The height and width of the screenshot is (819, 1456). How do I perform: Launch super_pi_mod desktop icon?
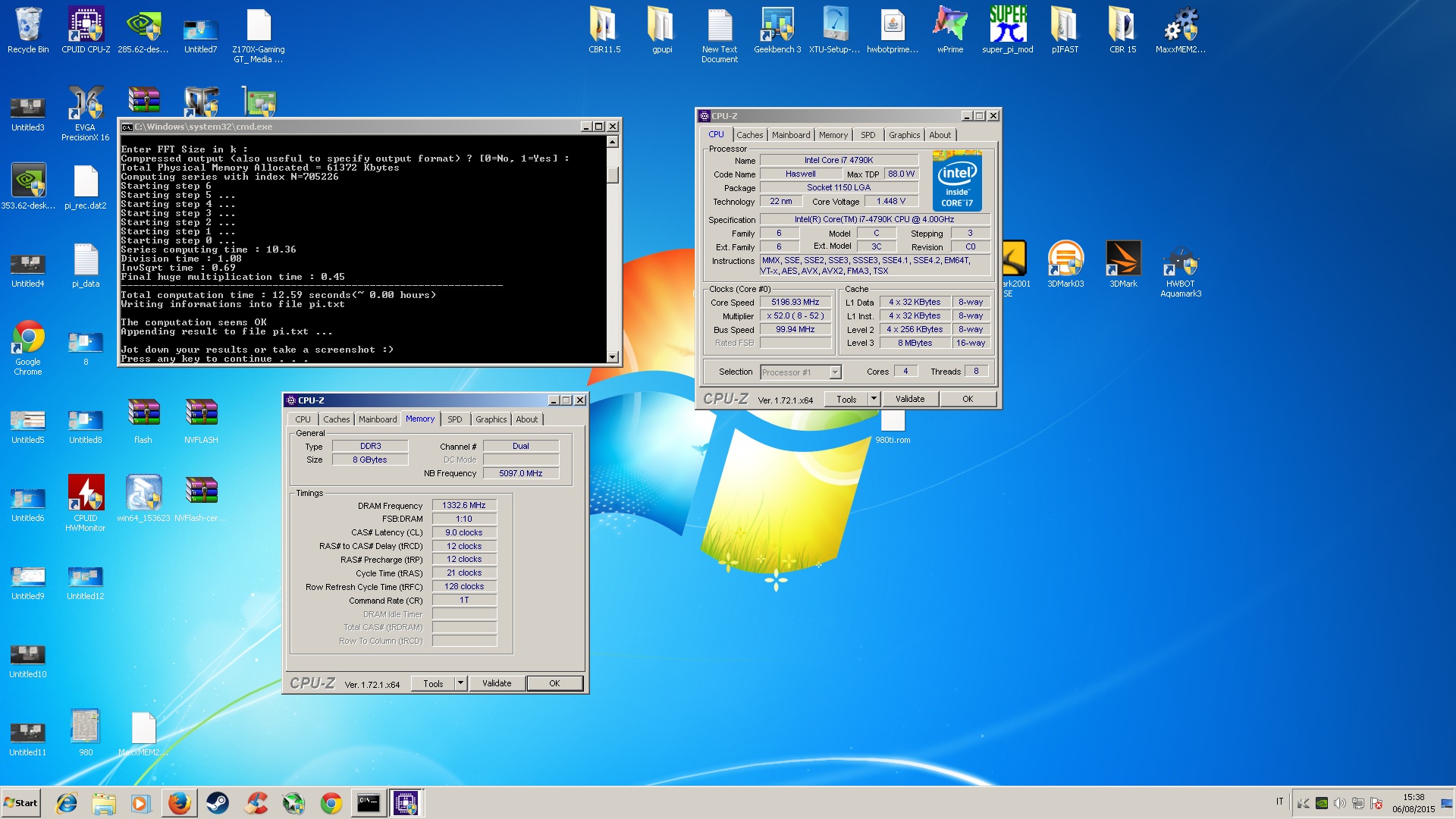[1008, 30]
